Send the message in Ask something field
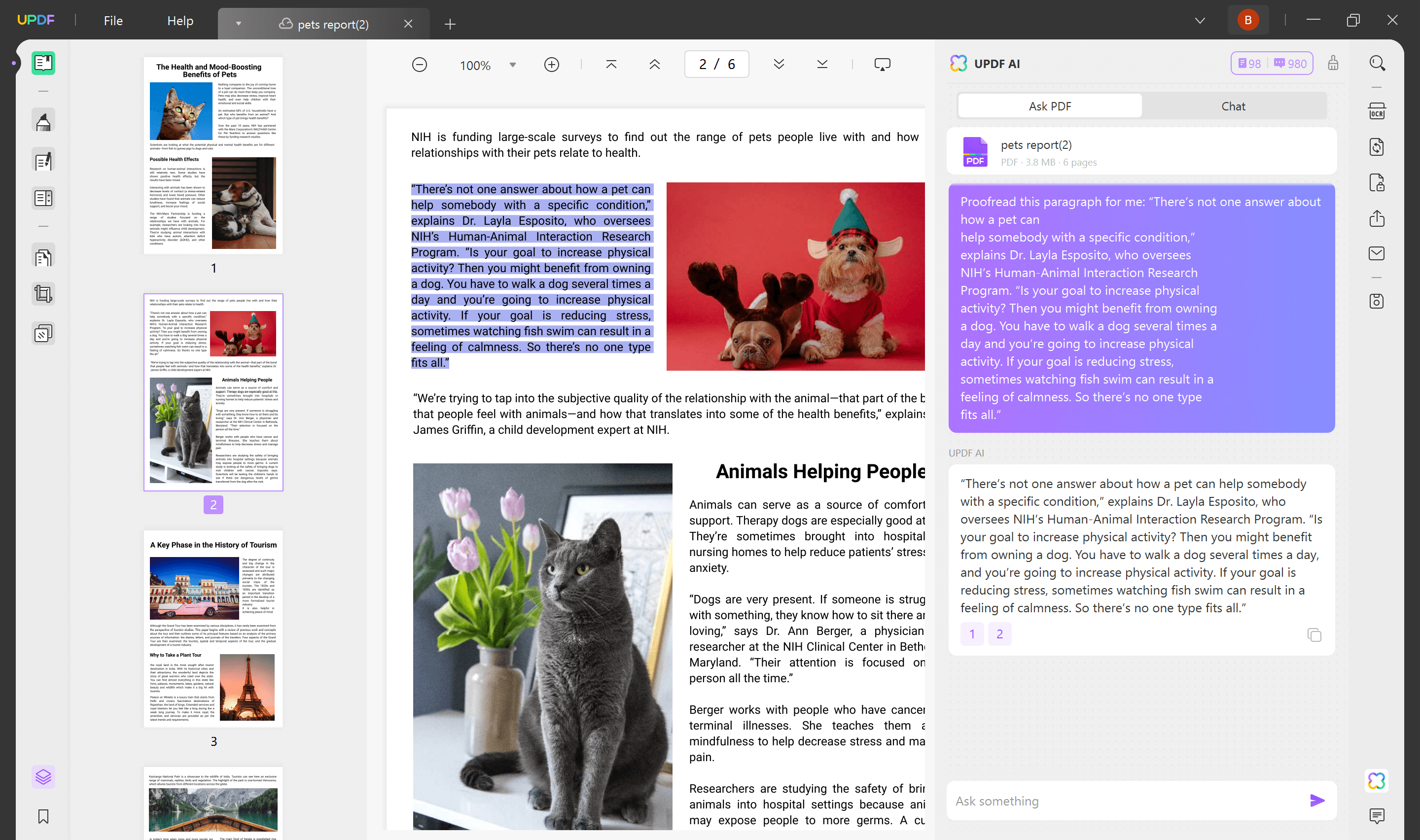This screenshot has width=1420, height=840. tap(1317, 801)
